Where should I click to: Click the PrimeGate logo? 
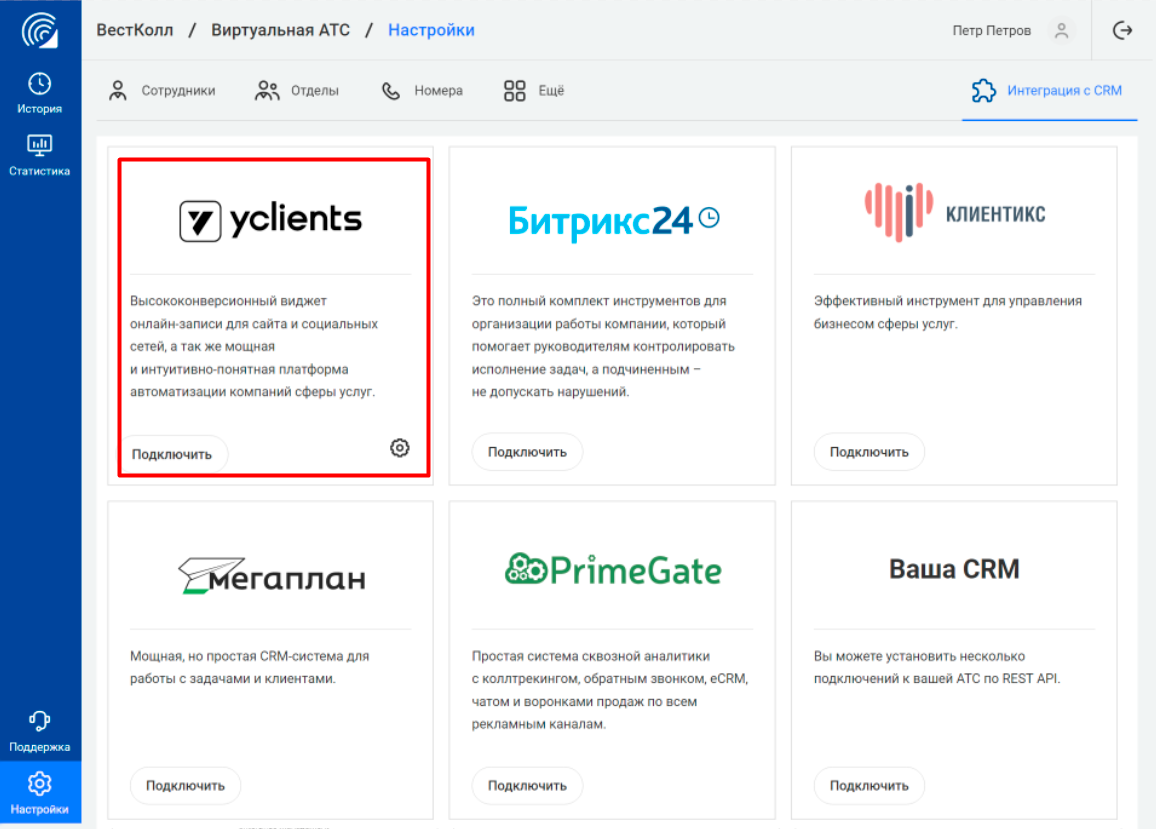(x=613, y=570)
